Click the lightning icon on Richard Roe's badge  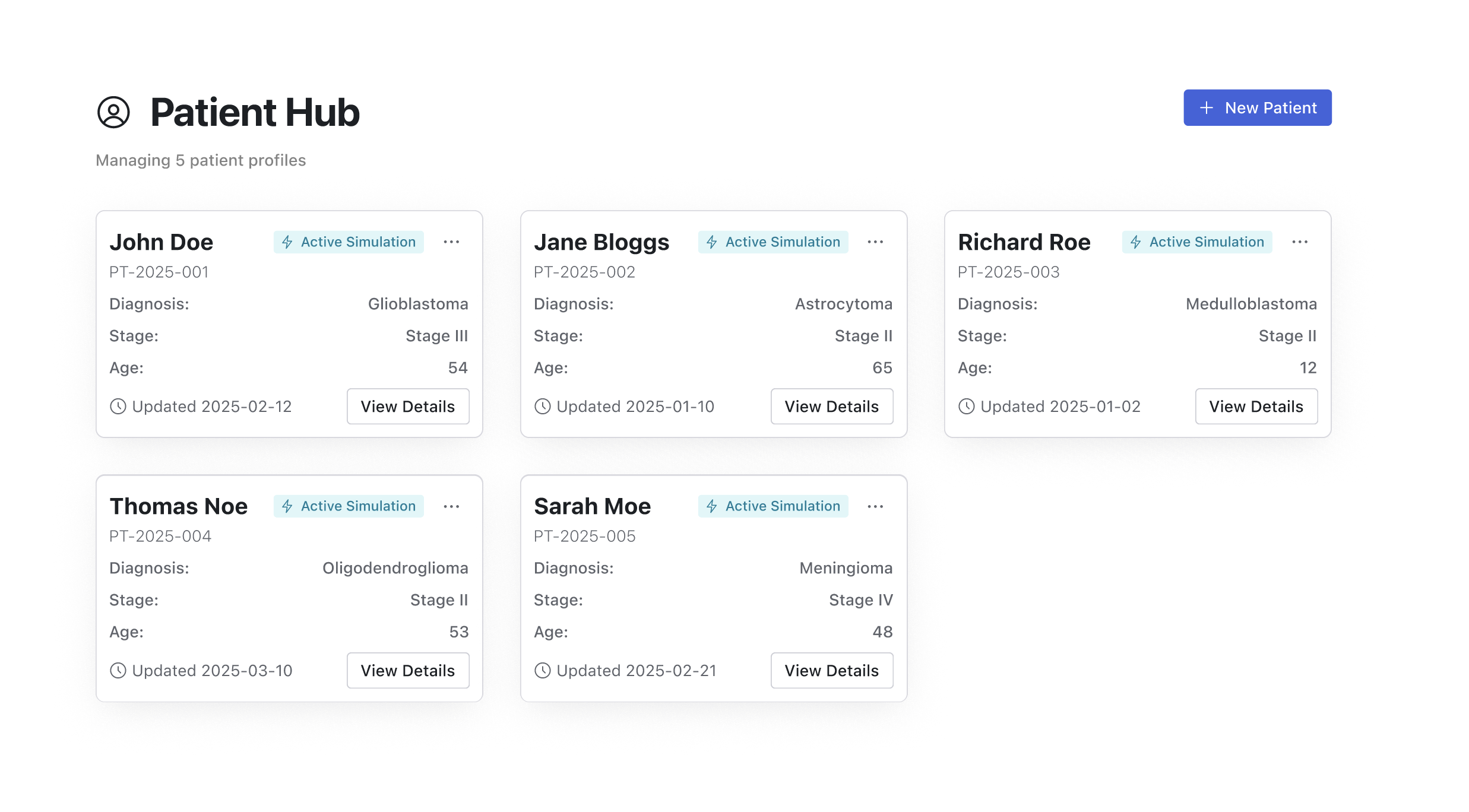(1136, 242)
